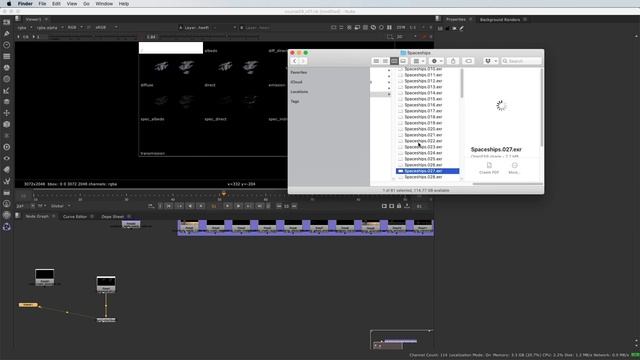Open the 3D nodes menu in Nuke toolbar
Viewport: 640px width, 360px height.
7,124
